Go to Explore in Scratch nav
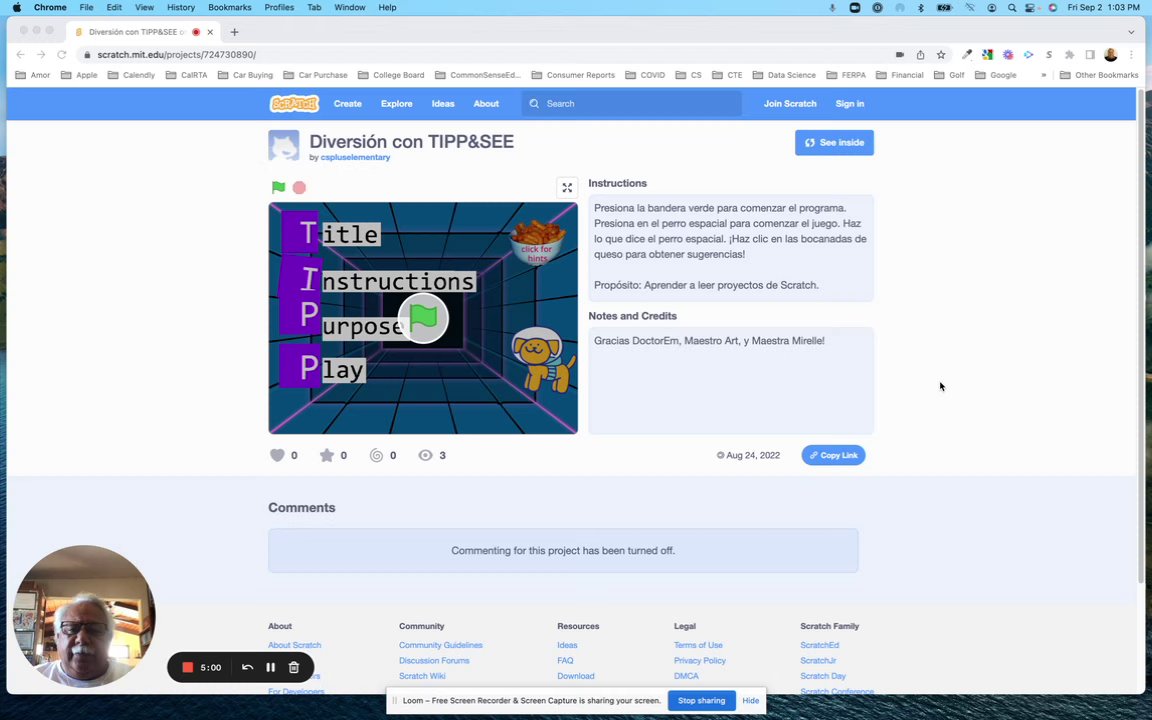1152x720 pixels. [397, 104]
